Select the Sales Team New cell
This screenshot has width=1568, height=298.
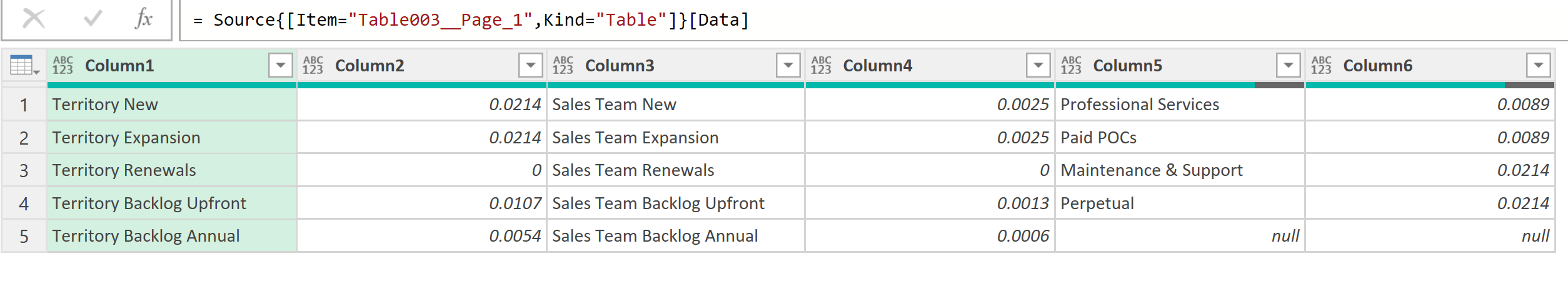676,105
